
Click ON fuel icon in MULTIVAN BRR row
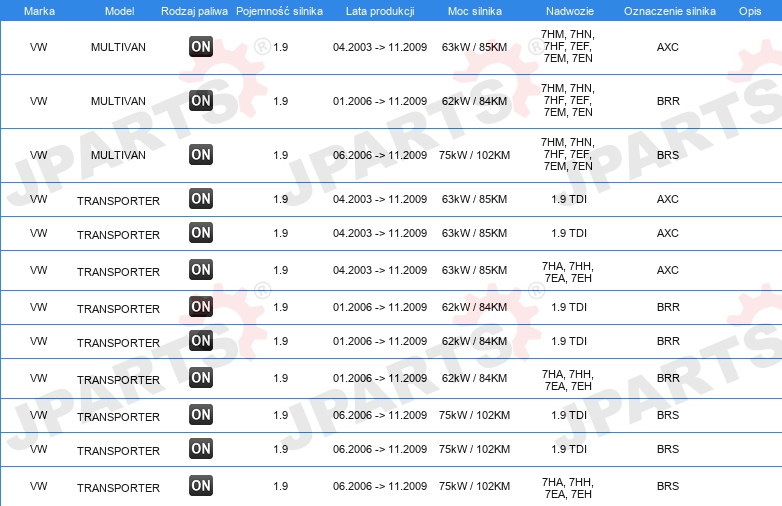(201, 101)
